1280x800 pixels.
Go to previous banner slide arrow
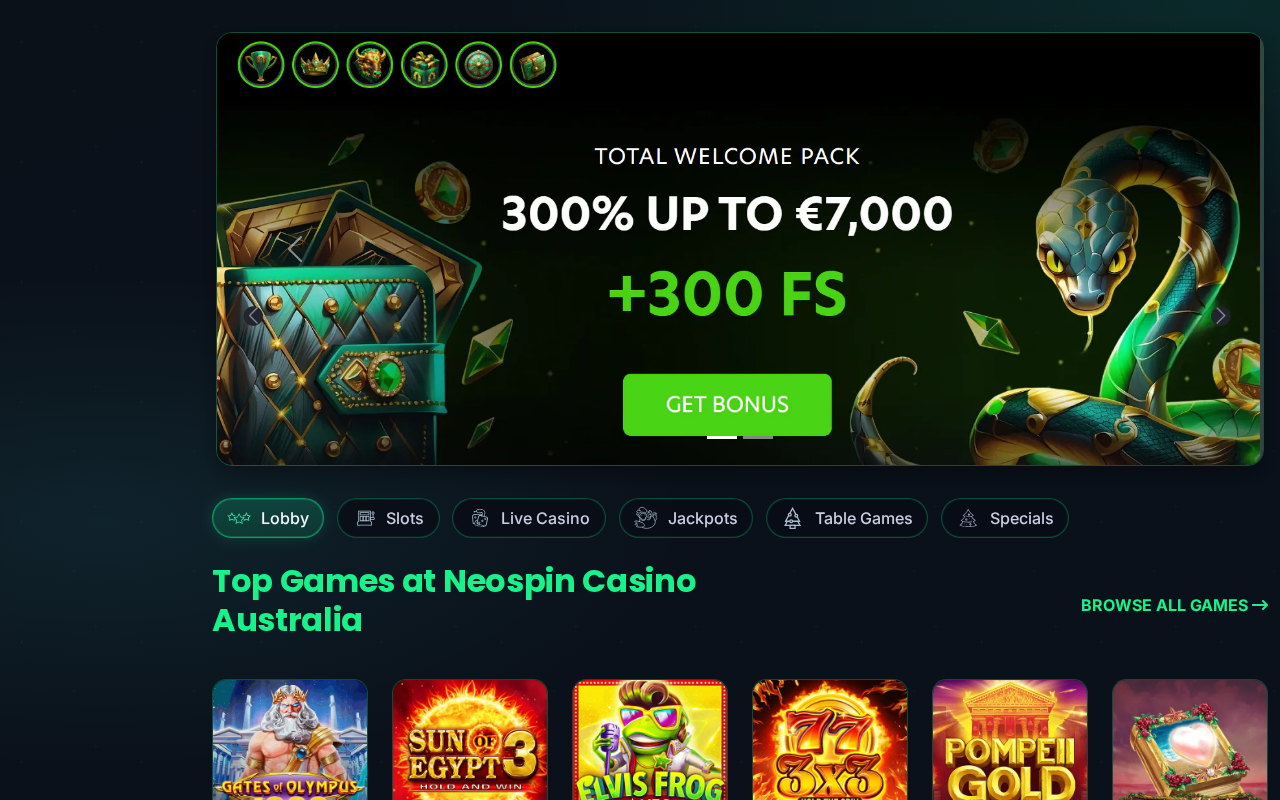254,315
